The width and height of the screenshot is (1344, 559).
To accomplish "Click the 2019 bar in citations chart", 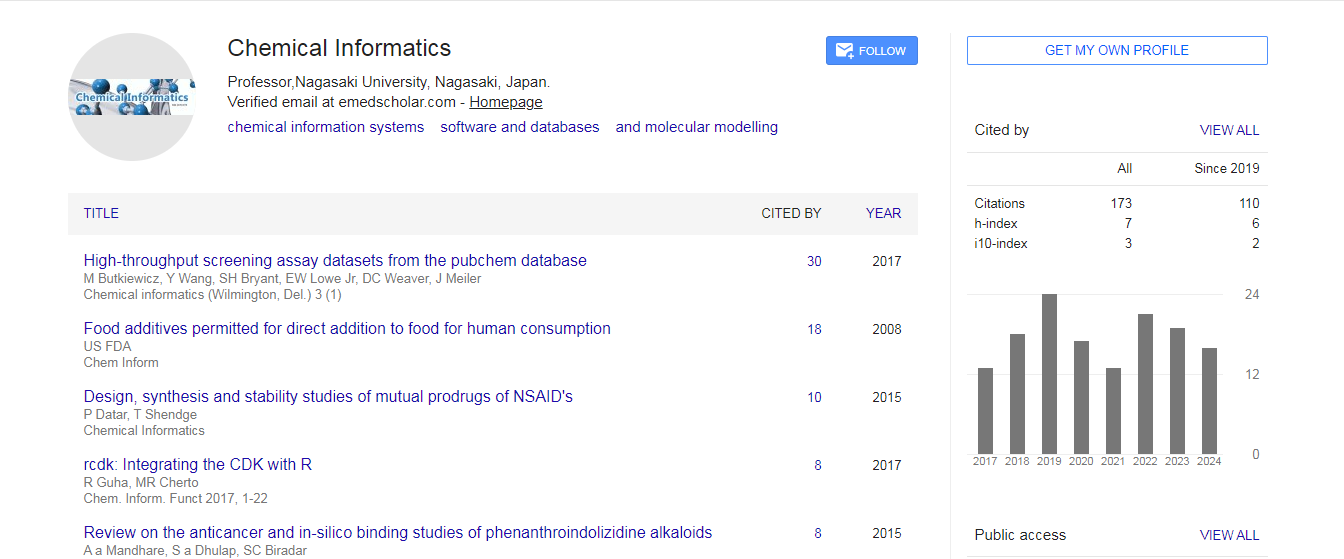I will 1049,374.
